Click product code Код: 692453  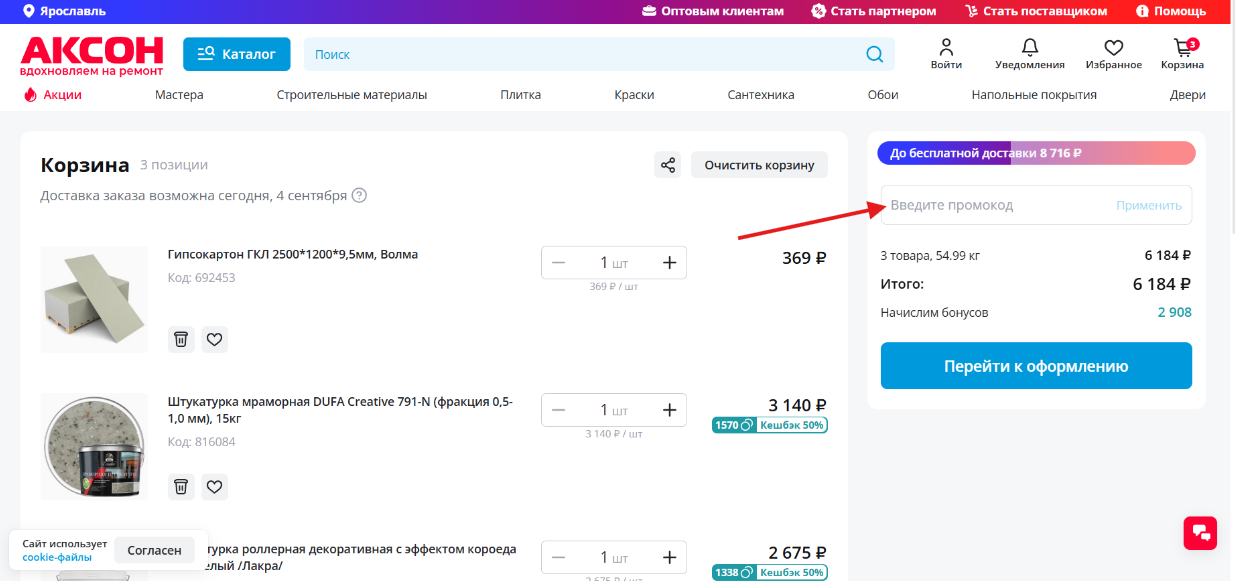point(201,277)
